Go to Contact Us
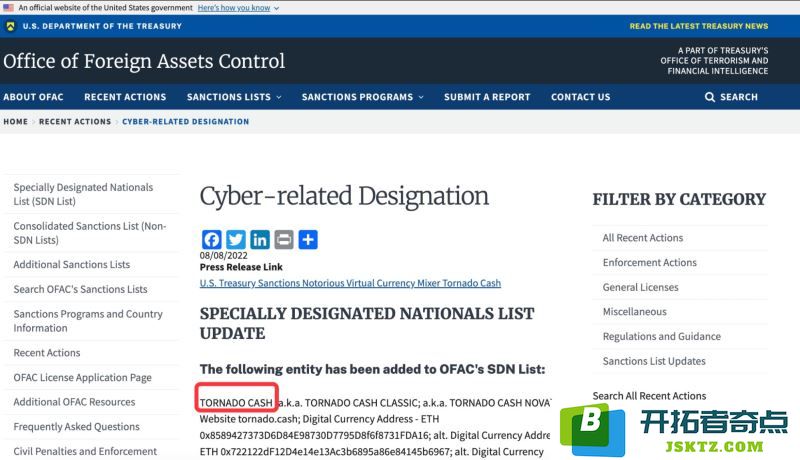800x460 pixels. [x=581, y=97]
